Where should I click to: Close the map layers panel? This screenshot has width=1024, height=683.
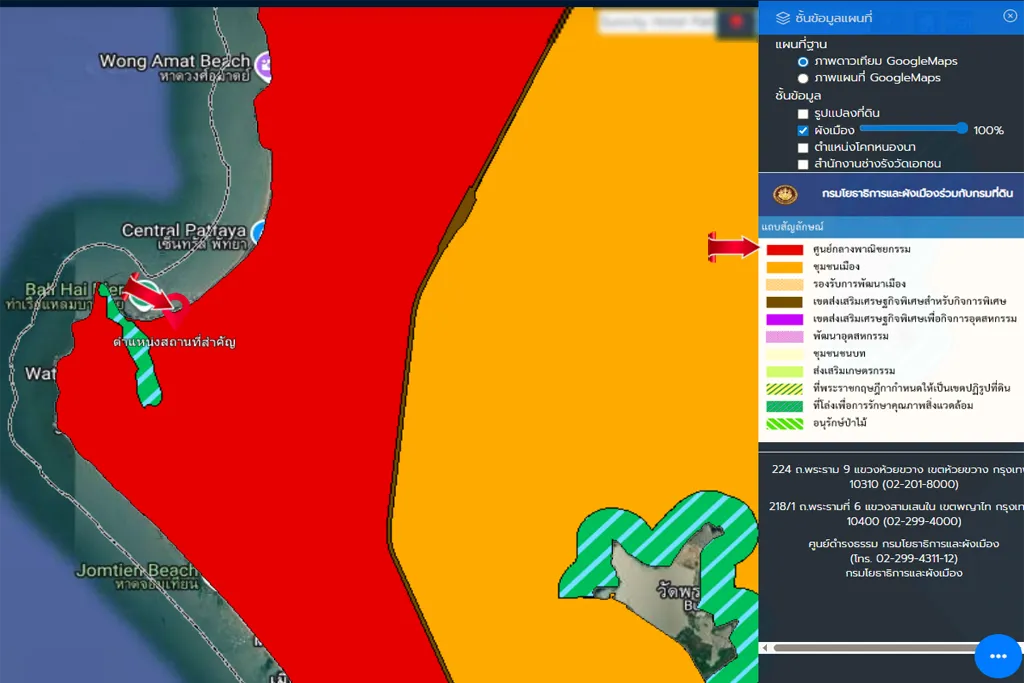click(1009, 16)
